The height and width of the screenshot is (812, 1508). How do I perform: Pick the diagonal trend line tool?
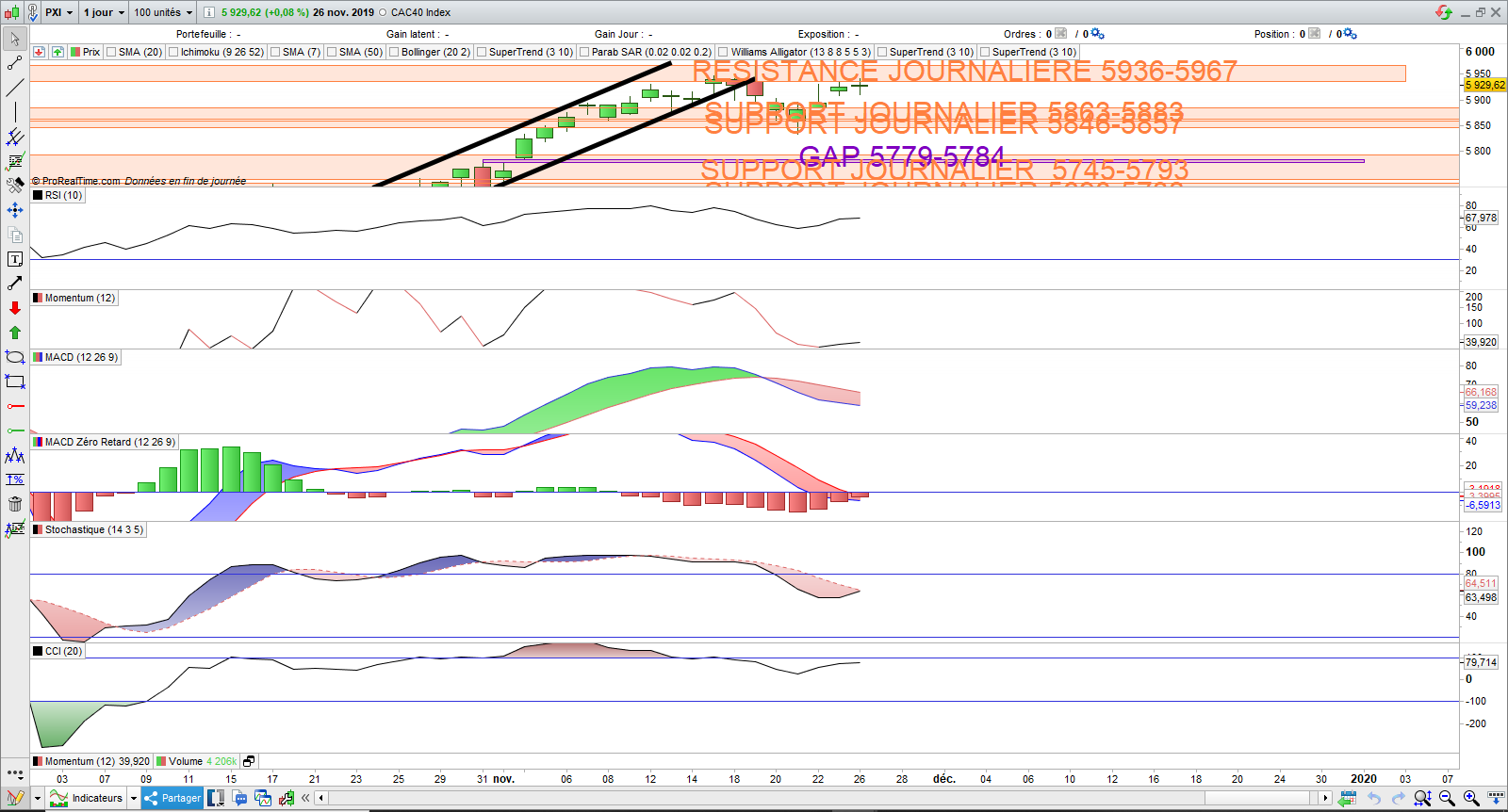click(x=15, y=88)
